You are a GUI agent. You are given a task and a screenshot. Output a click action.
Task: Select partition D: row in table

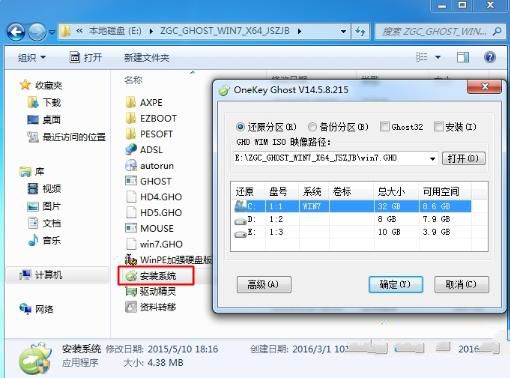pos(352,219)
